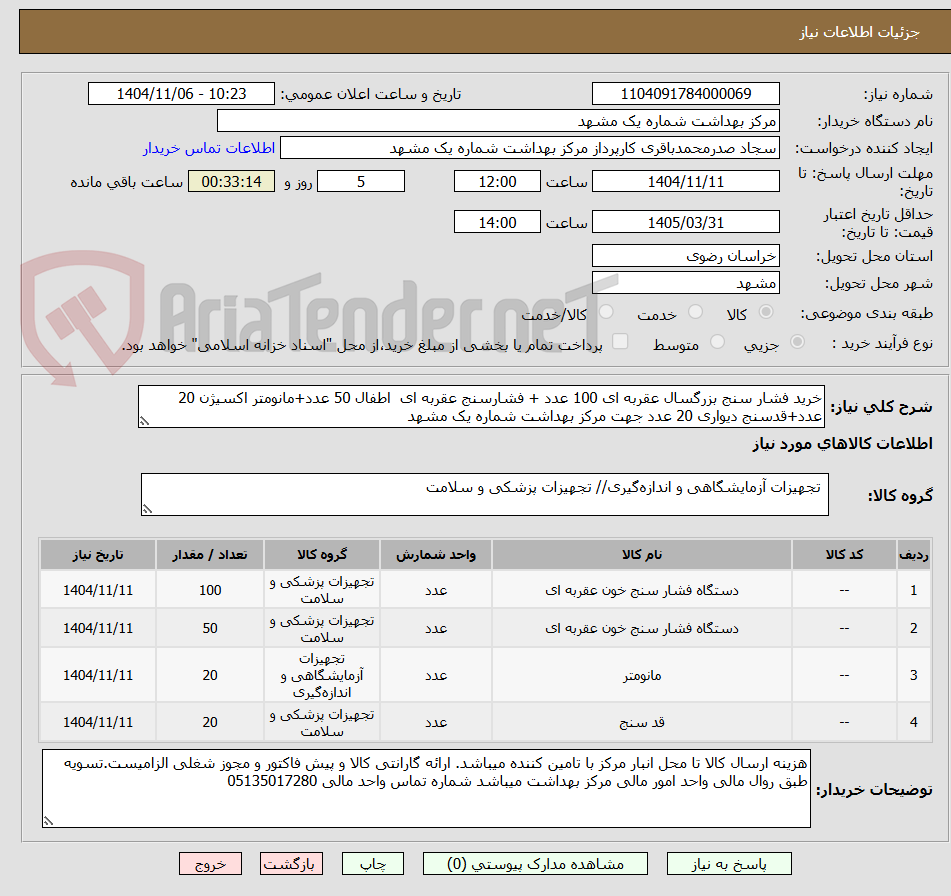Click quantity 50 in row 2
Screen dimensions: 951x896
coord(210,628)
